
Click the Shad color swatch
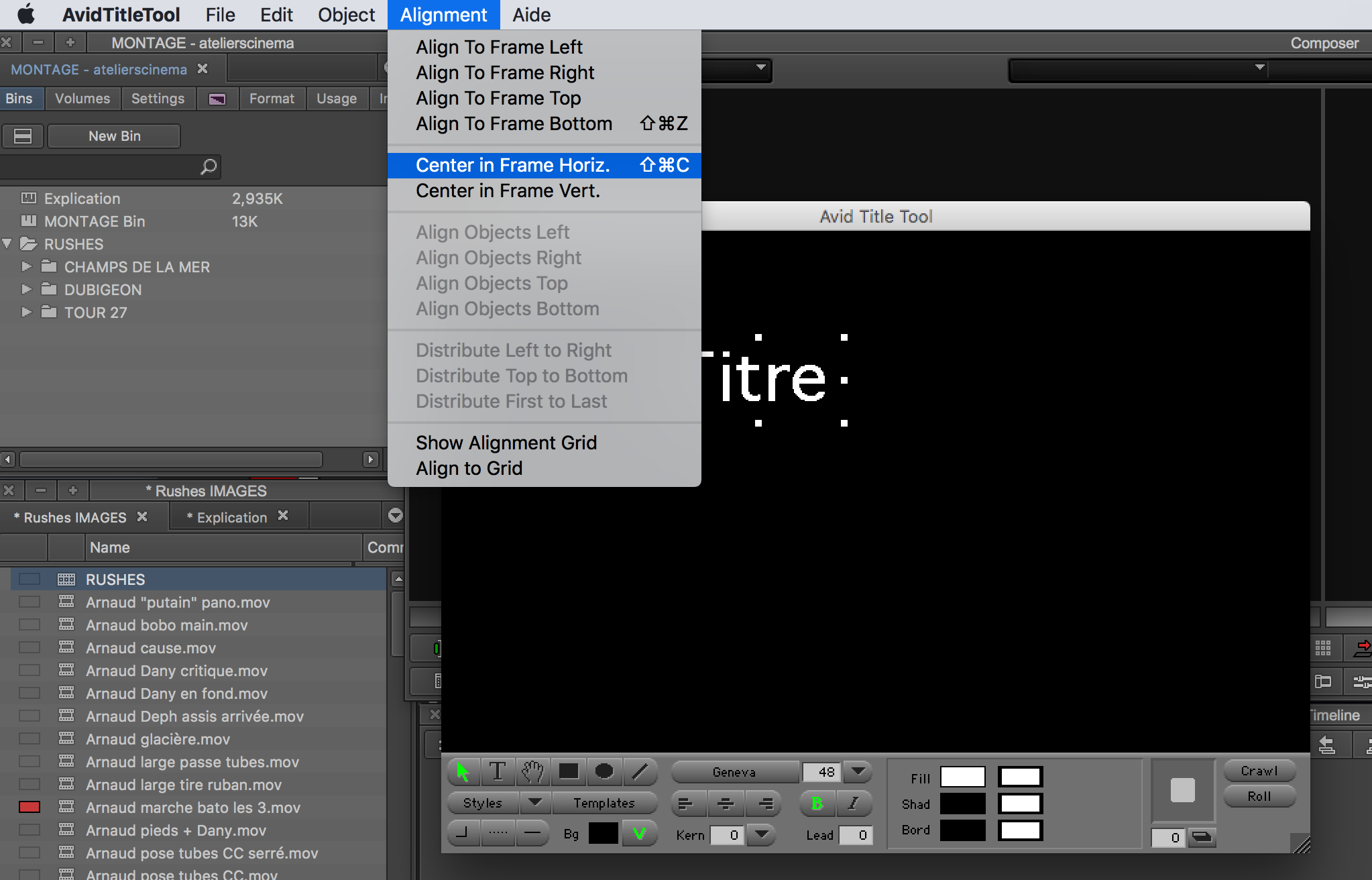tap(962, 804)
